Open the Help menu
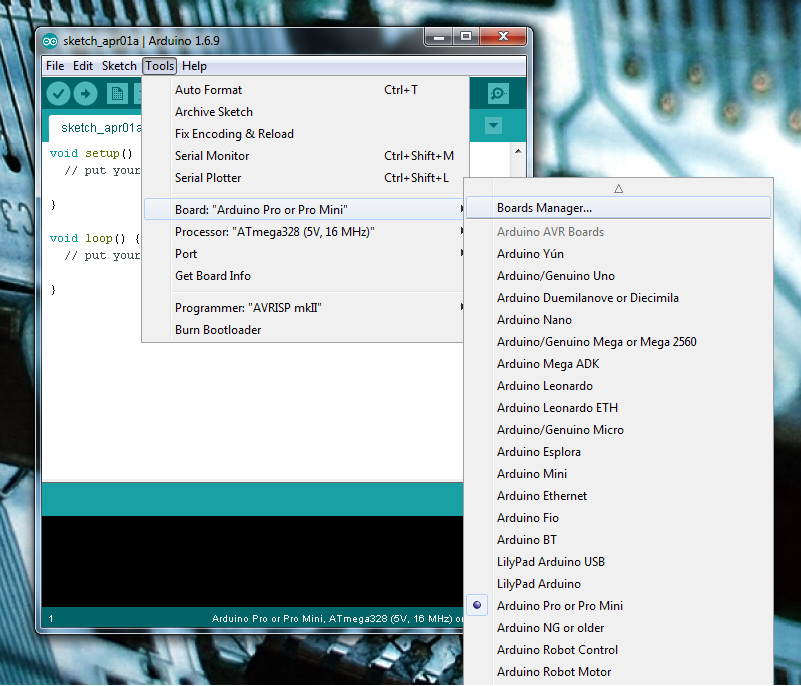The width and height of the screenshot is (801, 686). (x=194, y=66)
